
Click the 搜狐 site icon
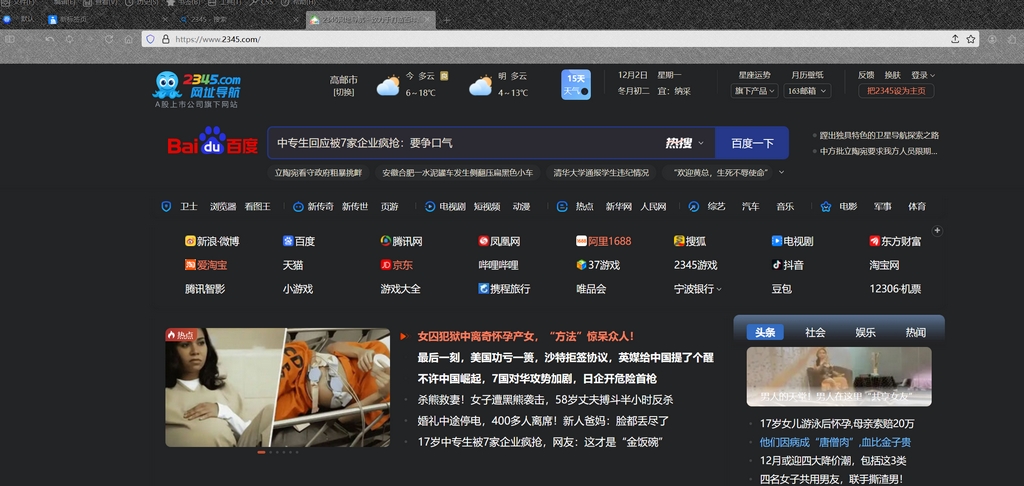(x=679, y=241)
